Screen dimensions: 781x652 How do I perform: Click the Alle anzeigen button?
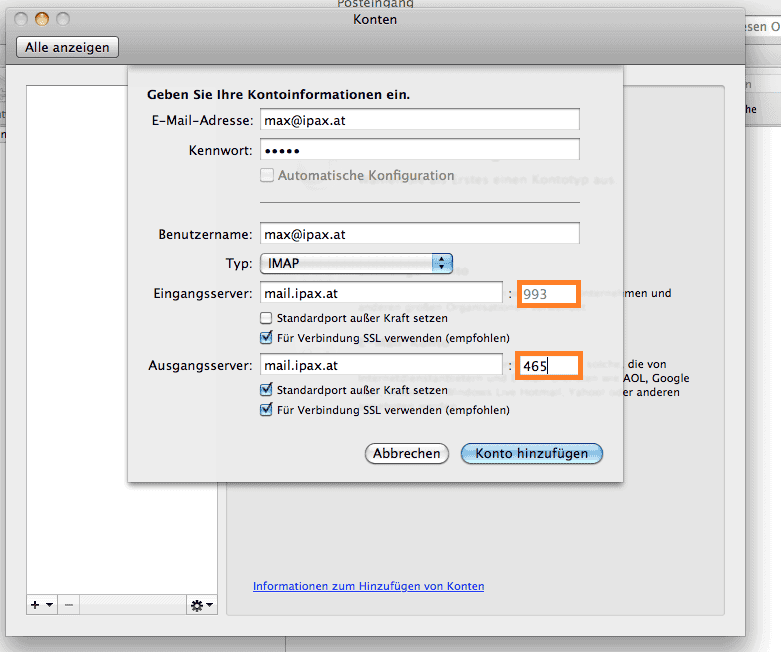click(x=68, y=47)
